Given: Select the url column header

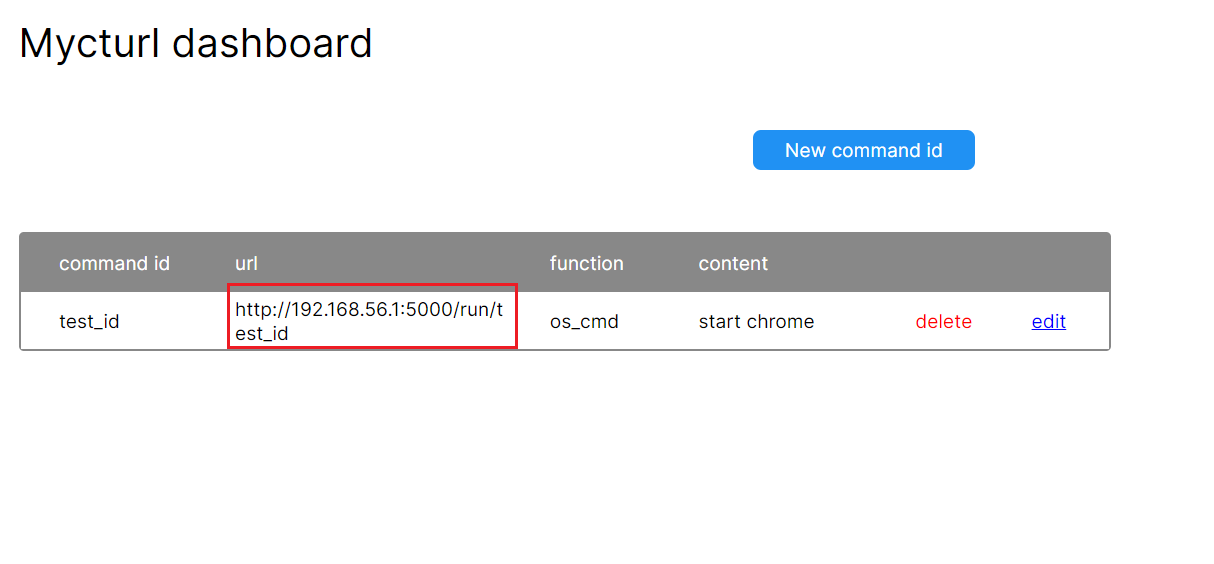Looking at the screenshot, I should (x=246, y=263).
